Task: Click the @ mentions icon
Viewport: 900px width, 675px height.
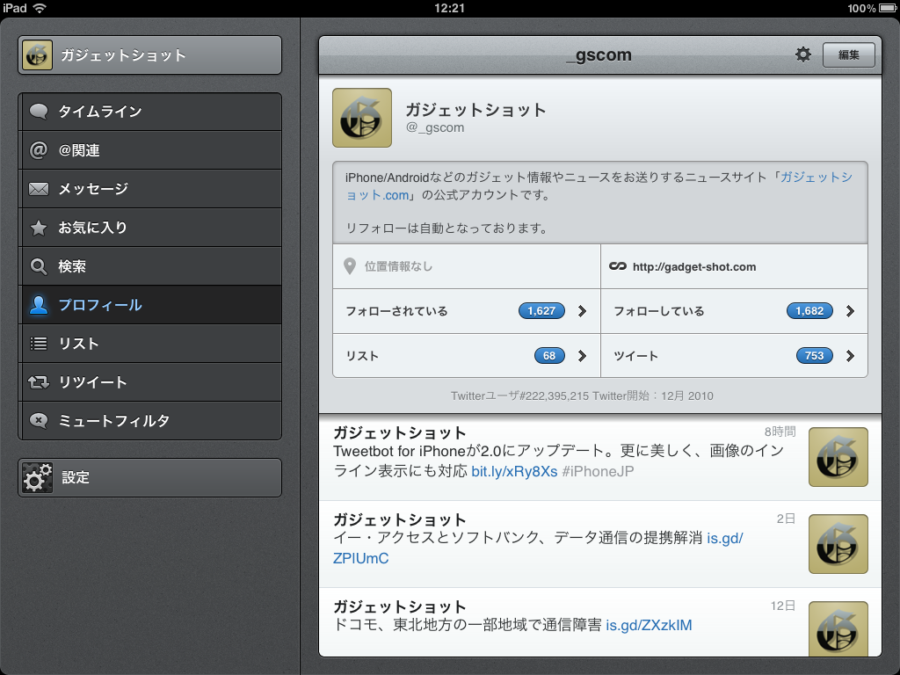Action: click(38, 150)
